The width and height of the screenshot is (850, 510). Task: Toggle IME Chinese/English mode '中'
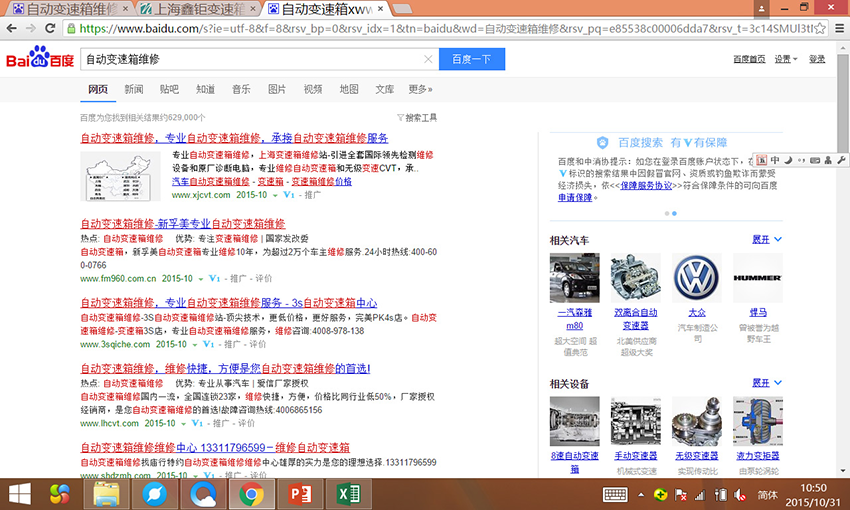pos(775,160)
